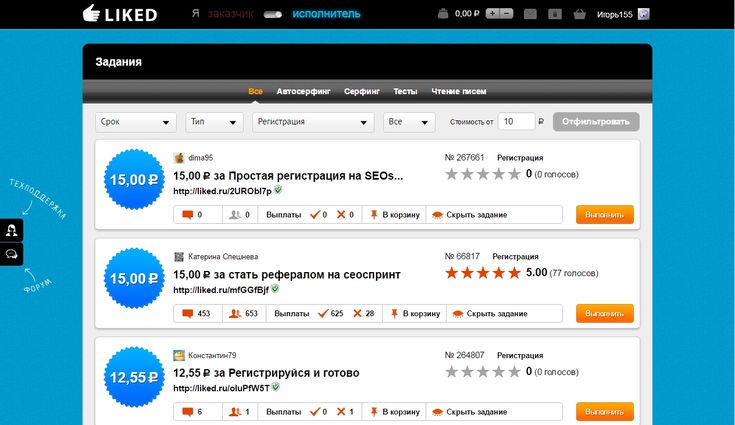Click the Стоимость от input field
This screenshot has width=735, height=425.
coord(516,121)
